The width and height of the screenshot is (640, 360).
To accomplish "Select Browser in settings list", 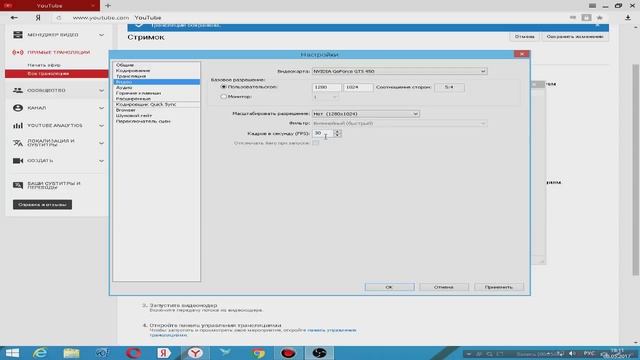I will (126, 110).
